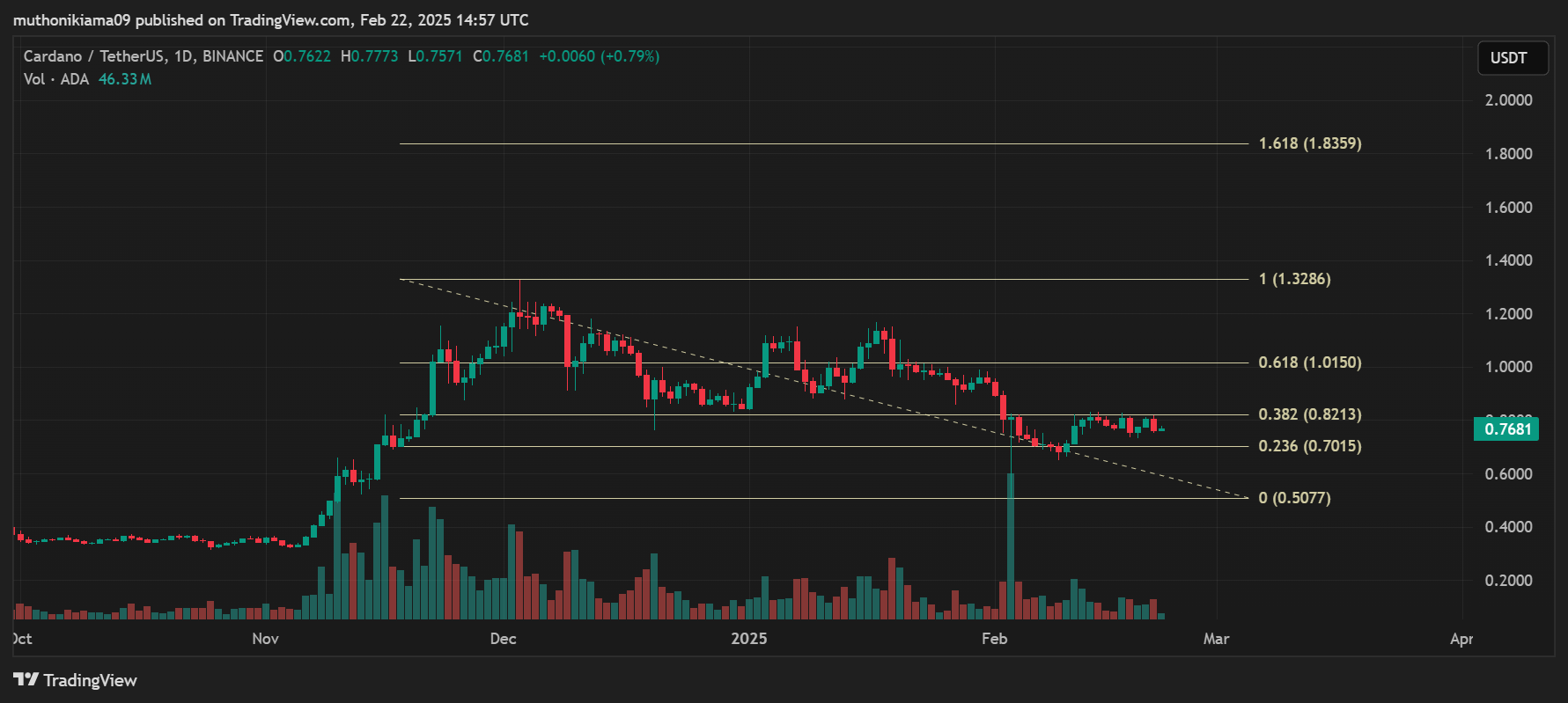
Task: Click the Vol · ADA indicator label
Action: coord(56,79)
